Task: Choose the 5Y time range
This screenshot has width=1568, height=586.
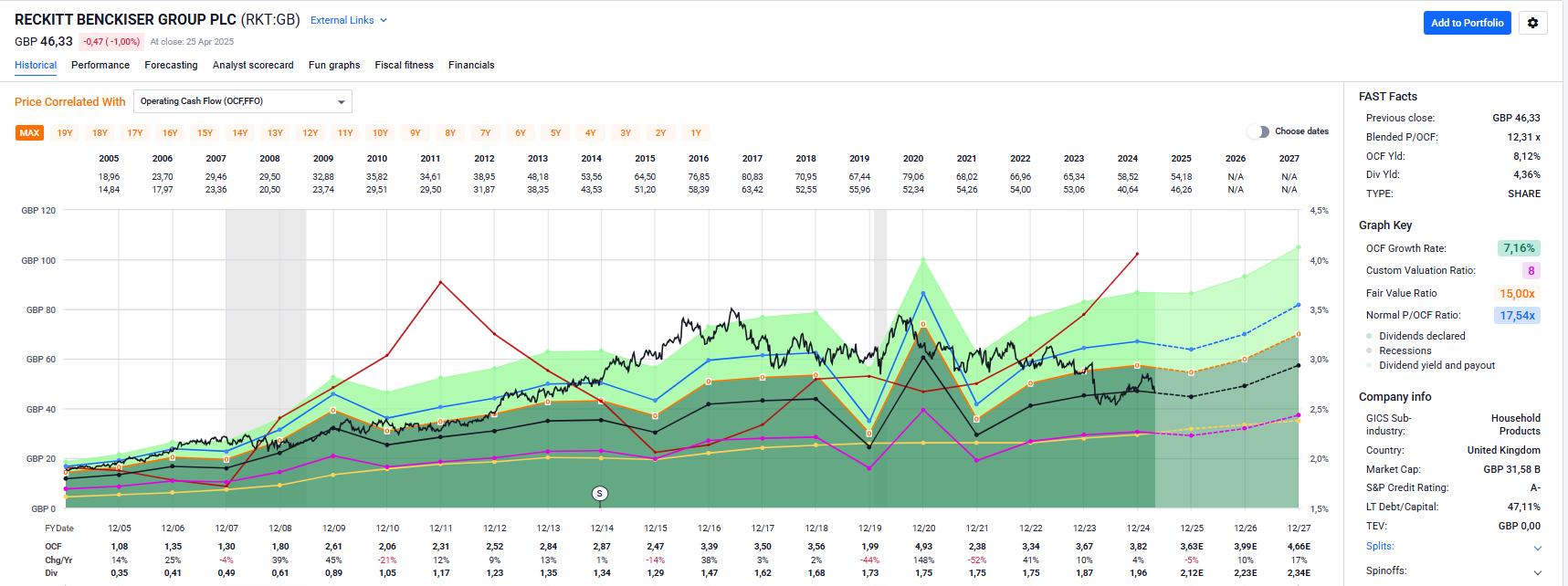Action: [x=555, y=133]
